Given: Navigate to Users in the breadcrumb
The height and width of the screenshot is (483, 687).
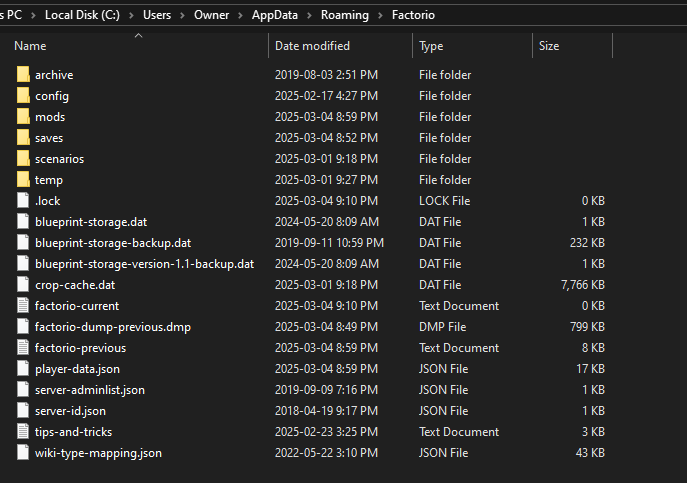Looking at the screenshot, I should click(x=157, y=15).
